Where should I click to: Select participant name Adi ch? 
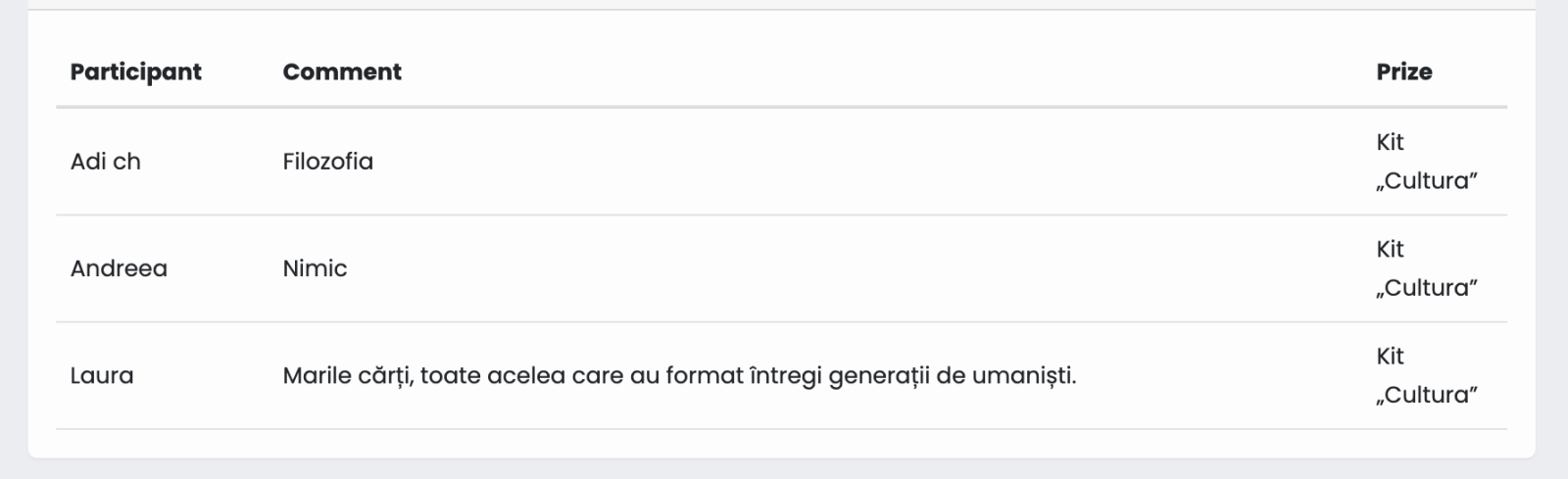(x=105, y=162)
